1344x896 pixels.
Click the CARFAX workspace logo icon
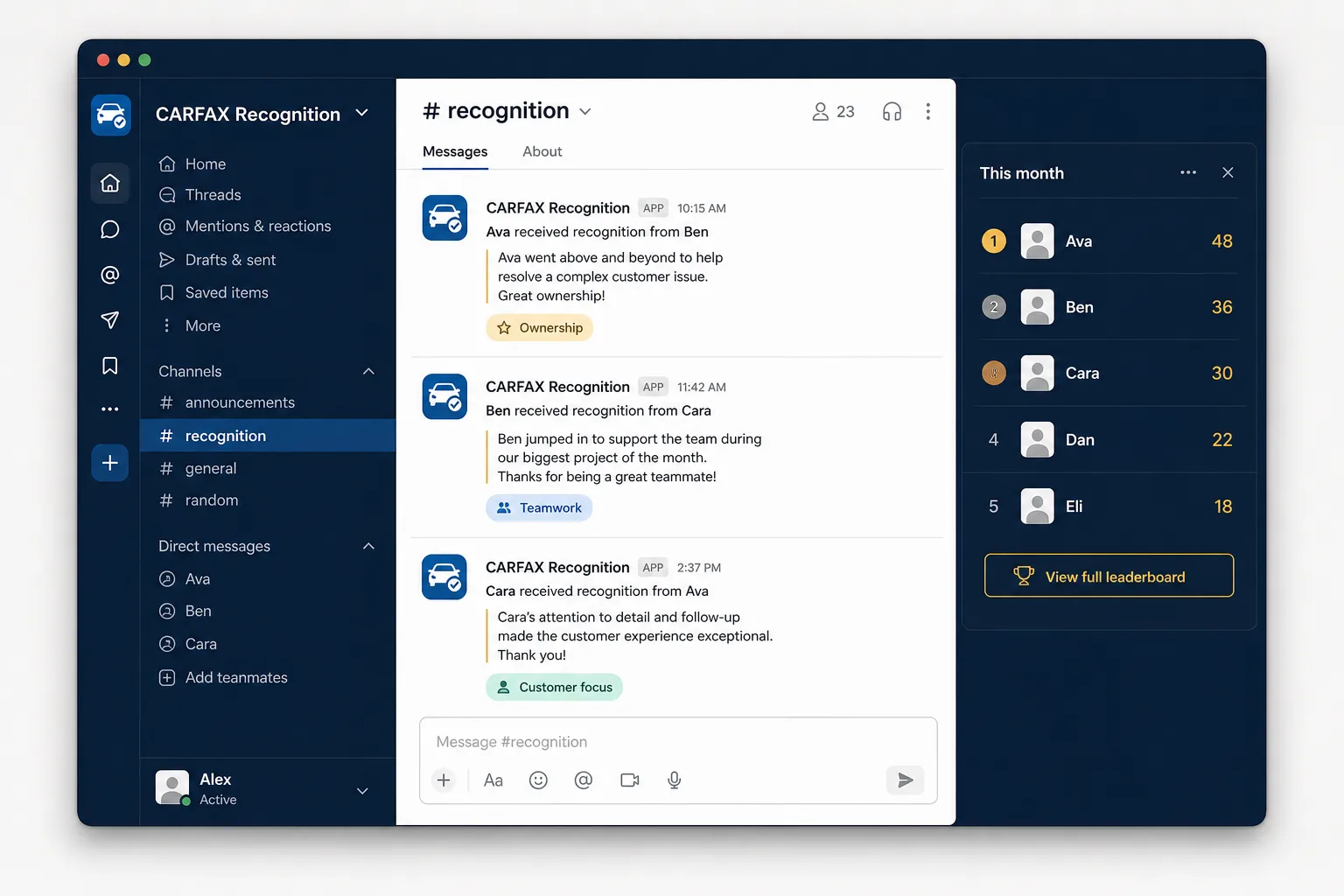click(x=111, y=115)
